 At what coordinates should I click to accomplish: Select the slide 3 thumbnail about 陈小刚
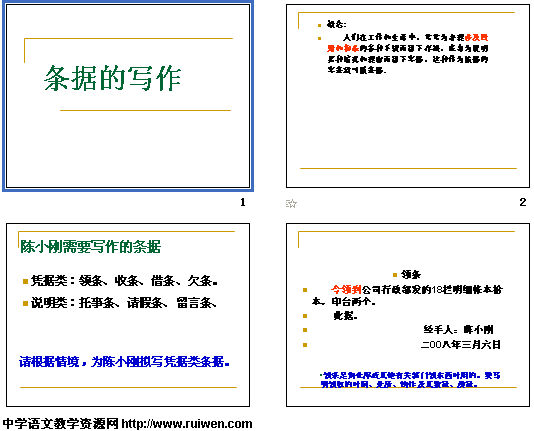click(128, 315)
